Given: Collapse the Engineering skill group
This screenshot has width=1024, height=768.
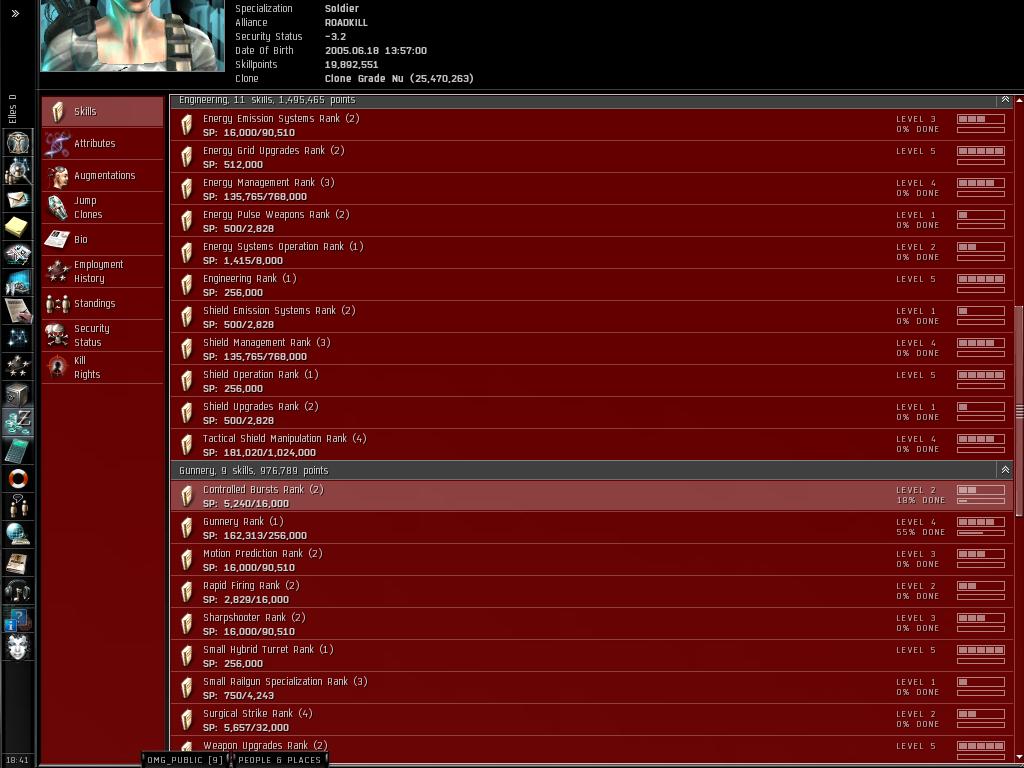Looking at the screenshot, I should 1005,100.
